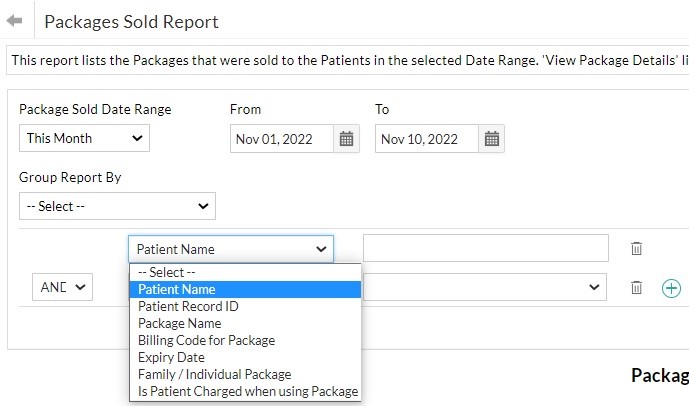Image resolution: width=689 pixels, height=406 pixels.
Task: Collapse the Patient Name filter field dropdown
Action: coord(231,249)
